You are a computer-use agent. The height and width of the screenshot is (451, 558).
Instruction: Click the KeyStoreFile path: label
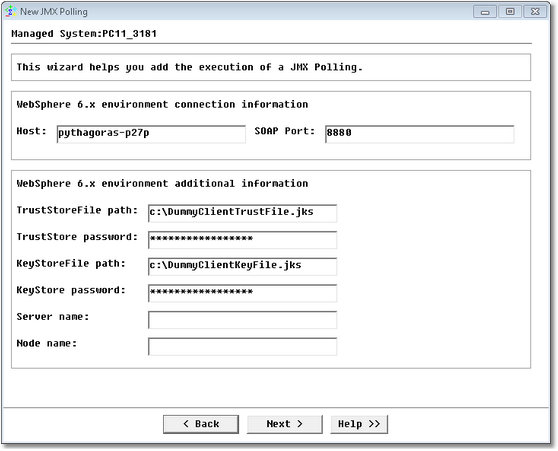[71, 264]
